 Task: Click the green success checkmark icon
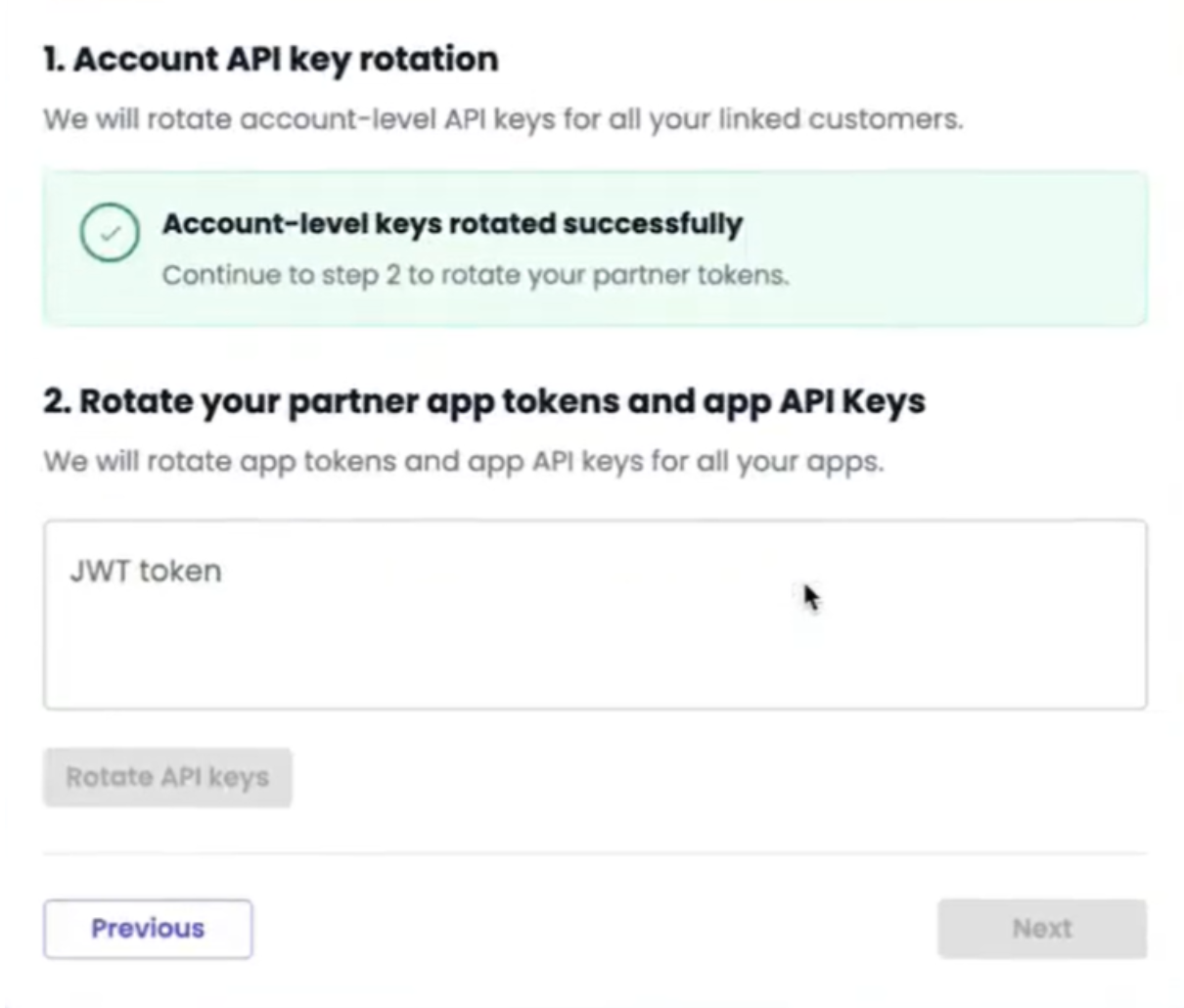point(110,233)
